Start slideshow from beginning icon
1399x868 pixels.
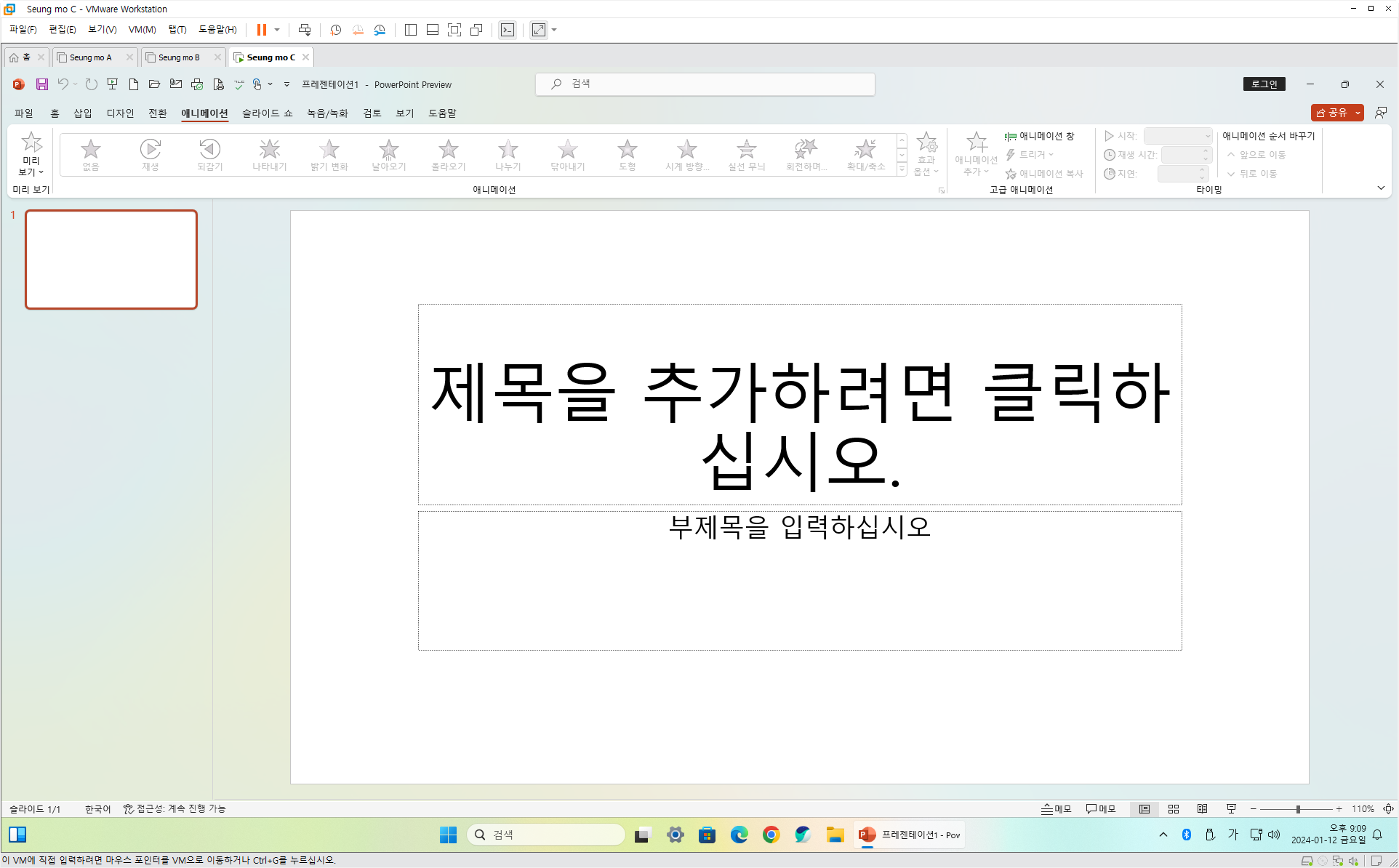pyautogui.click(x=112, y=84)
